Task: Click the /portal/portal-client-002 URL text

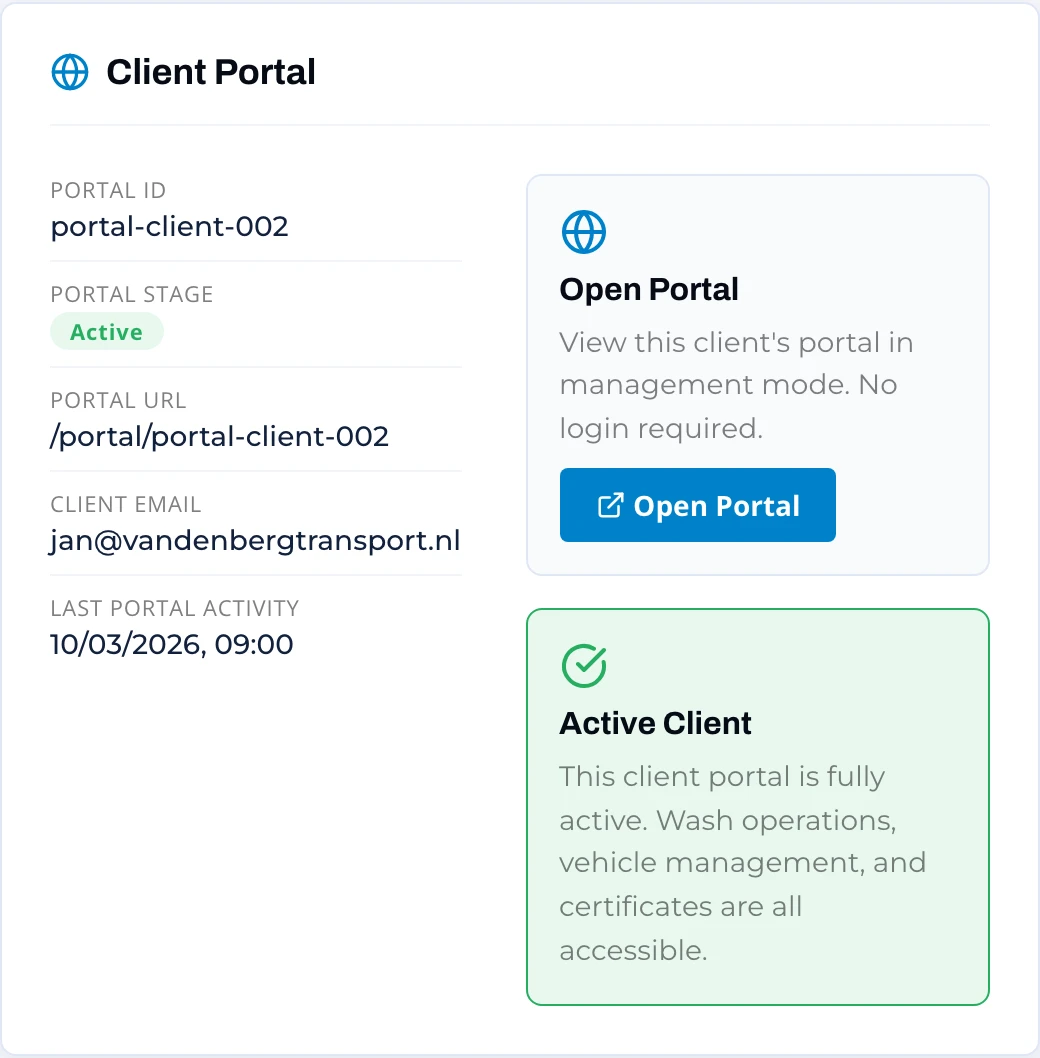Action: click(x=219, y=437)
